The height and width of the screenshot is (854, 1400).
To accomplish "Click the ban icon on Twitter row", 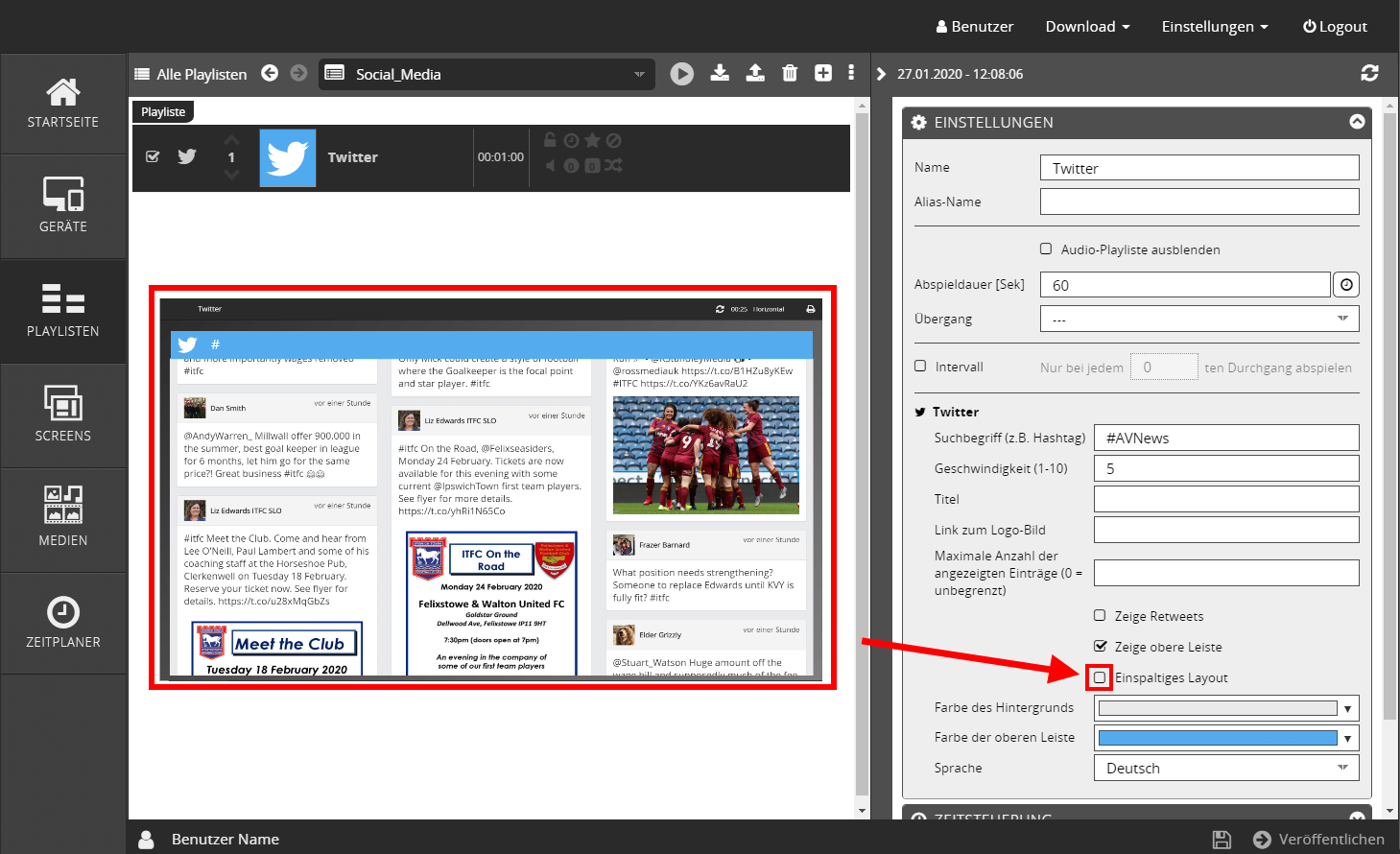I will [613, 141].
